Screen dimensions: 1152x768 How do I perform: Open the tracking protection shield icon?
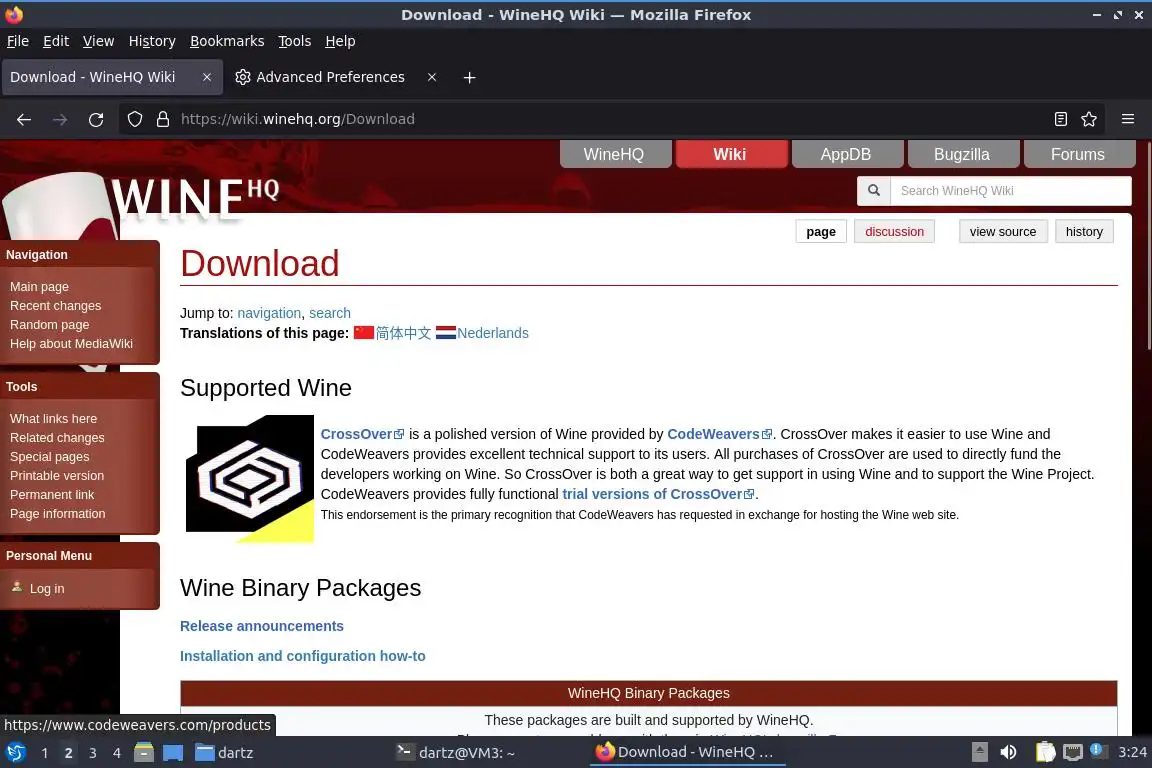pos(134,119)
